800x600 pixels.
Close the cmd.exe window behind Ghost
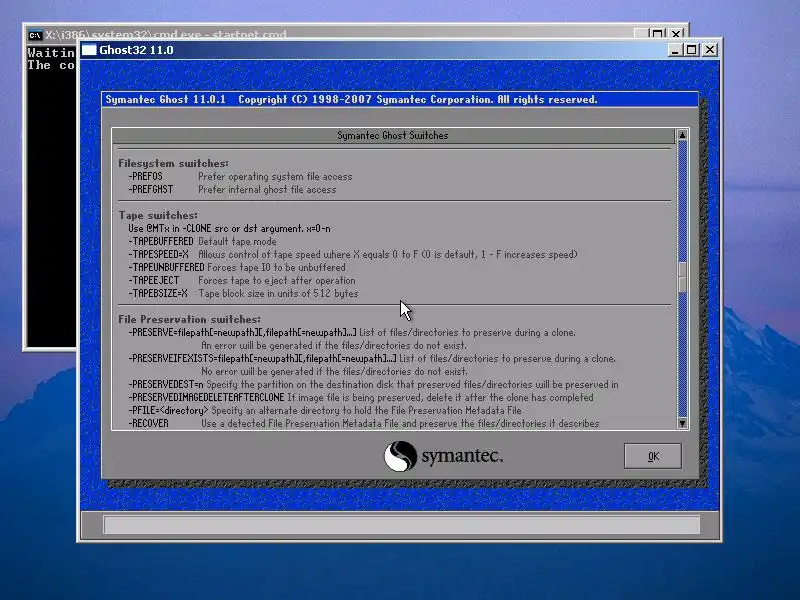coord(676,34)
